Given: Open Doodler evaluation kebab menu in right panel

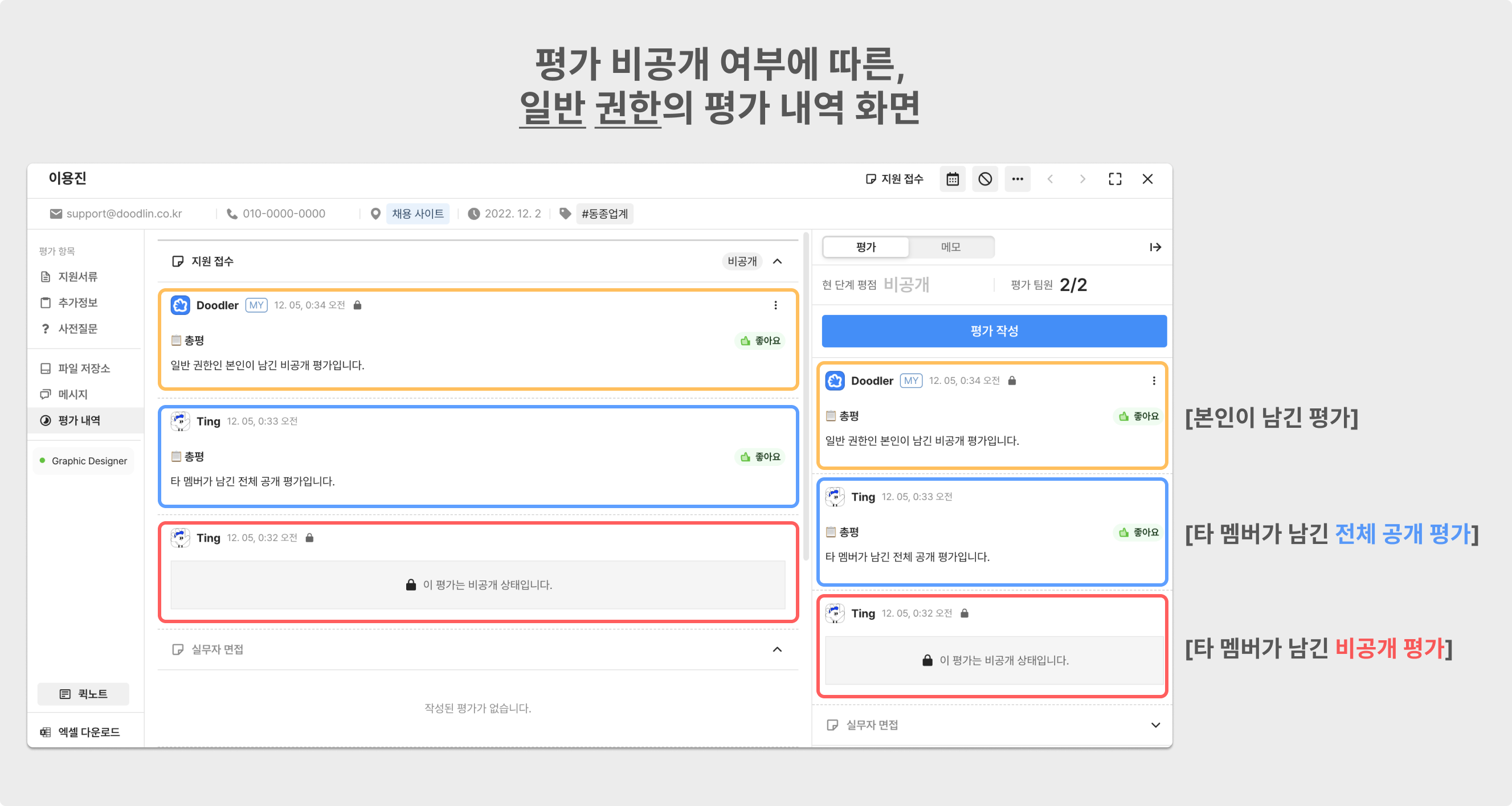Looking at the screenshot, I should click(x=1153, y=381).
